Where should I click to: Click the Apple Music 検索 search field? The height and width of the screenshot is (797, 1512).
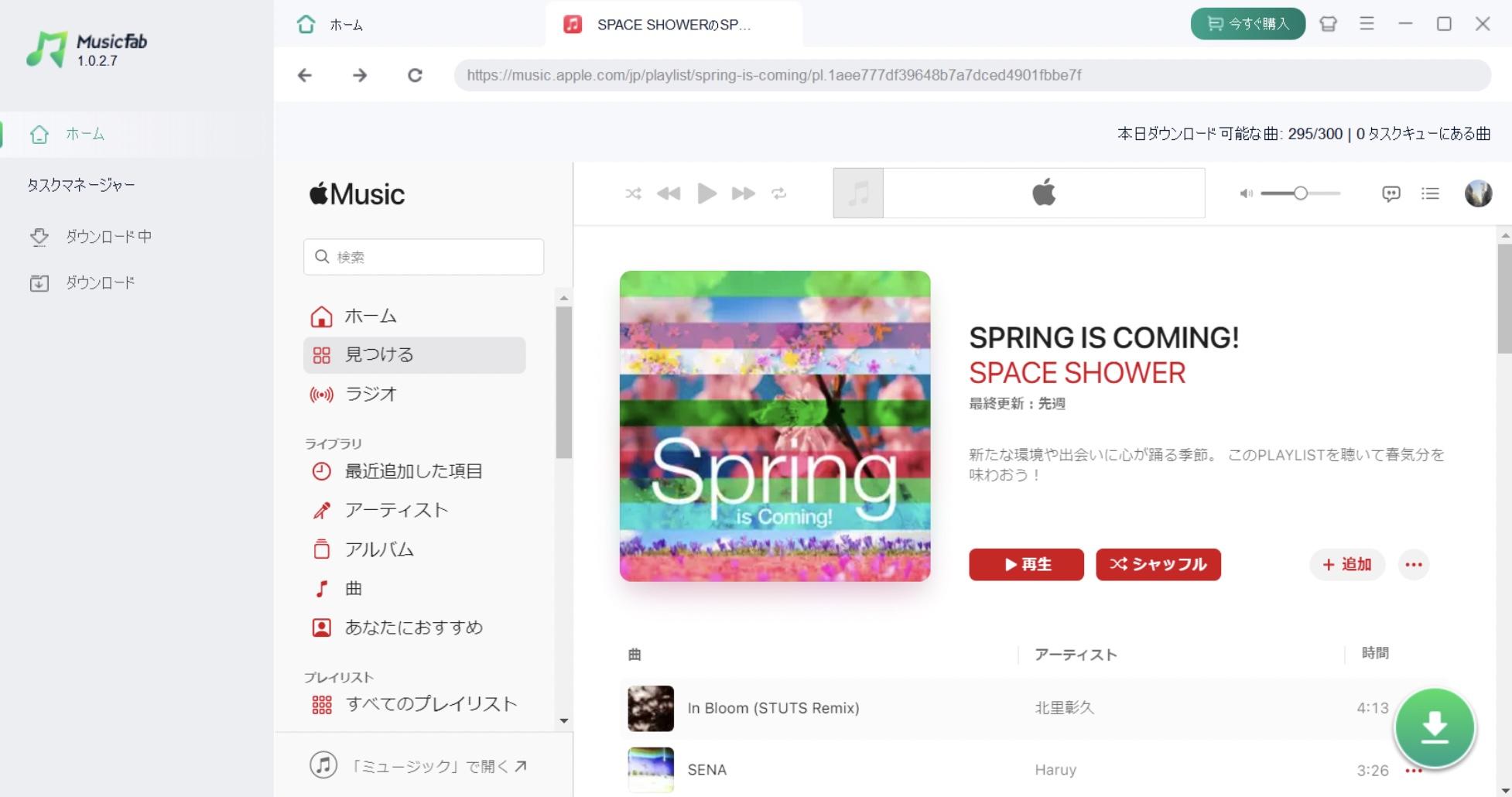[424, 257]
